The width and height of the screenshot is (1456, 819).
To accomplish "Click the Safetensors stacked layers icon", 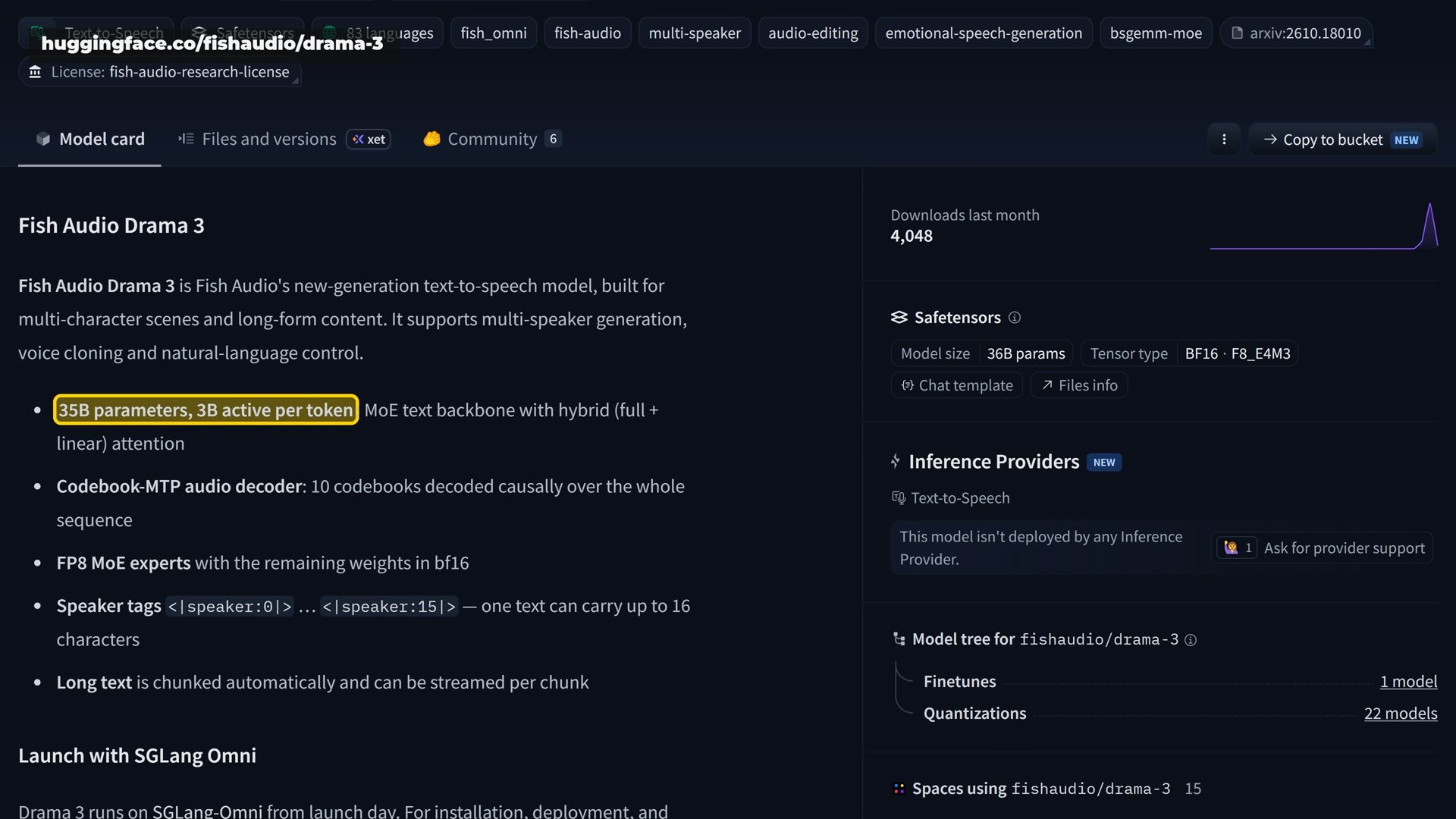I will 899,318.
